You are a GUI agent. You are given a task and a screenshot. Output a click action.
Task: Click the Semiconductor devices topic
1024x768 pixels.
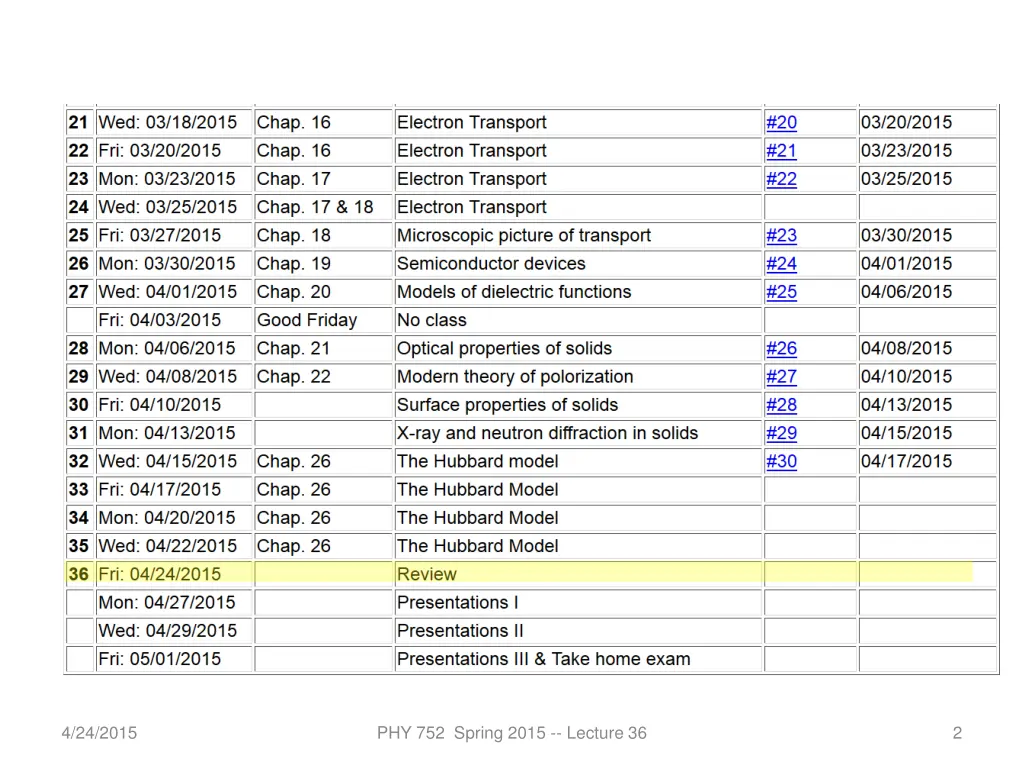click(x=491, y=264)
